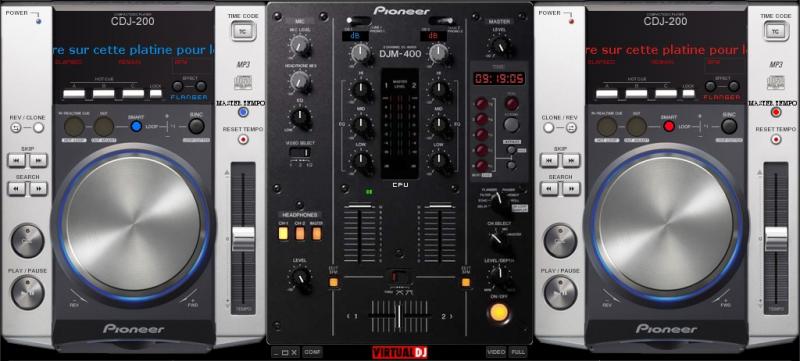800x361 pixels.
Task: Switch to the VIDEO view
Action: click(x=496, y=352)
